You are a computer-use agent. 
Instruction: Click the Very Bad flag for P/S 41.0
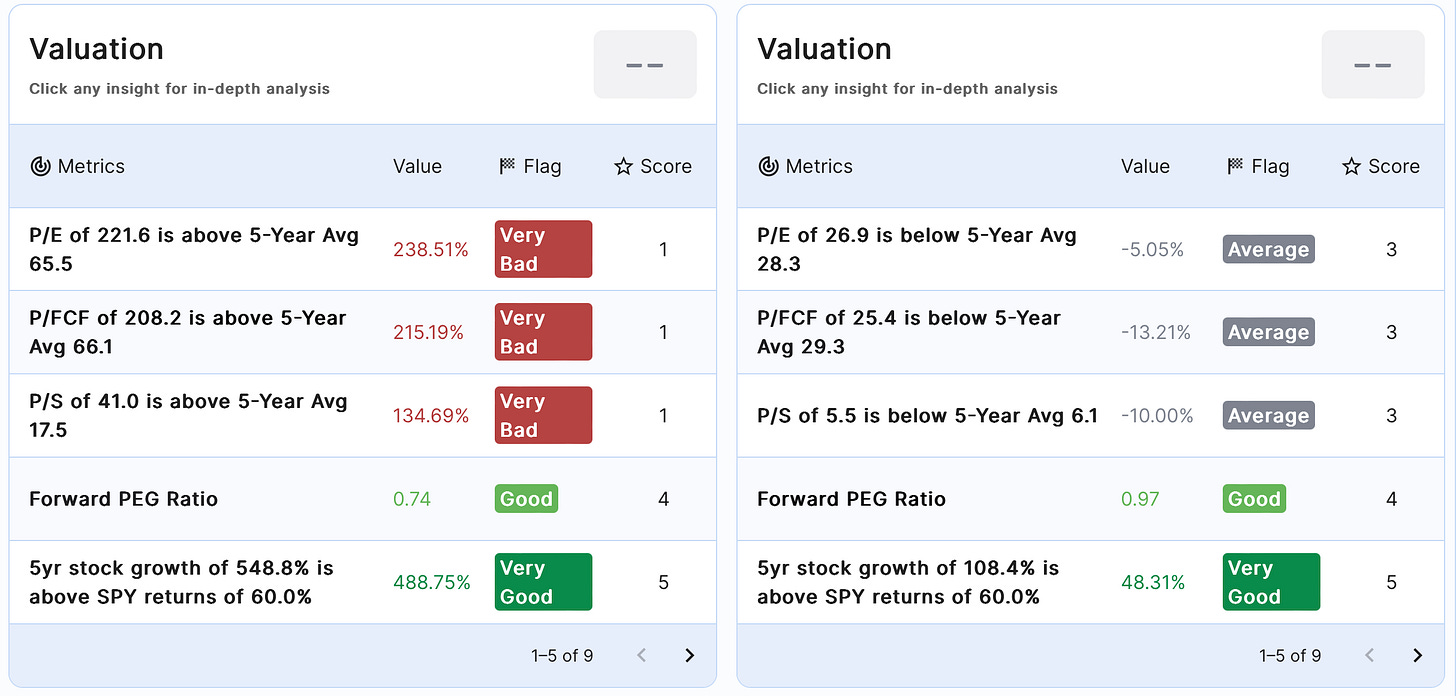click(x=543, y=415)
